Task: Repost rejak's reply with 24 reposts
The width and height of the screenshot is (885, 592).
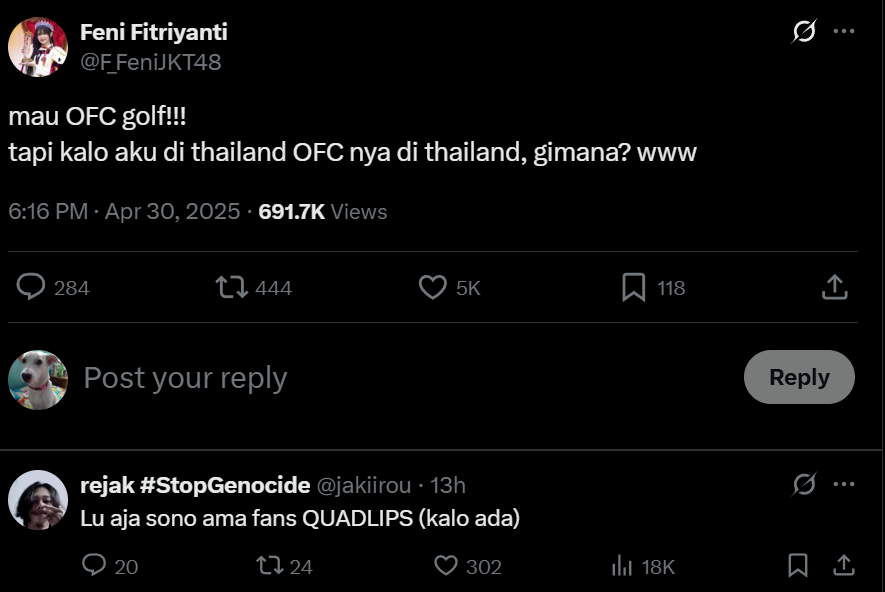Action: 268,566
